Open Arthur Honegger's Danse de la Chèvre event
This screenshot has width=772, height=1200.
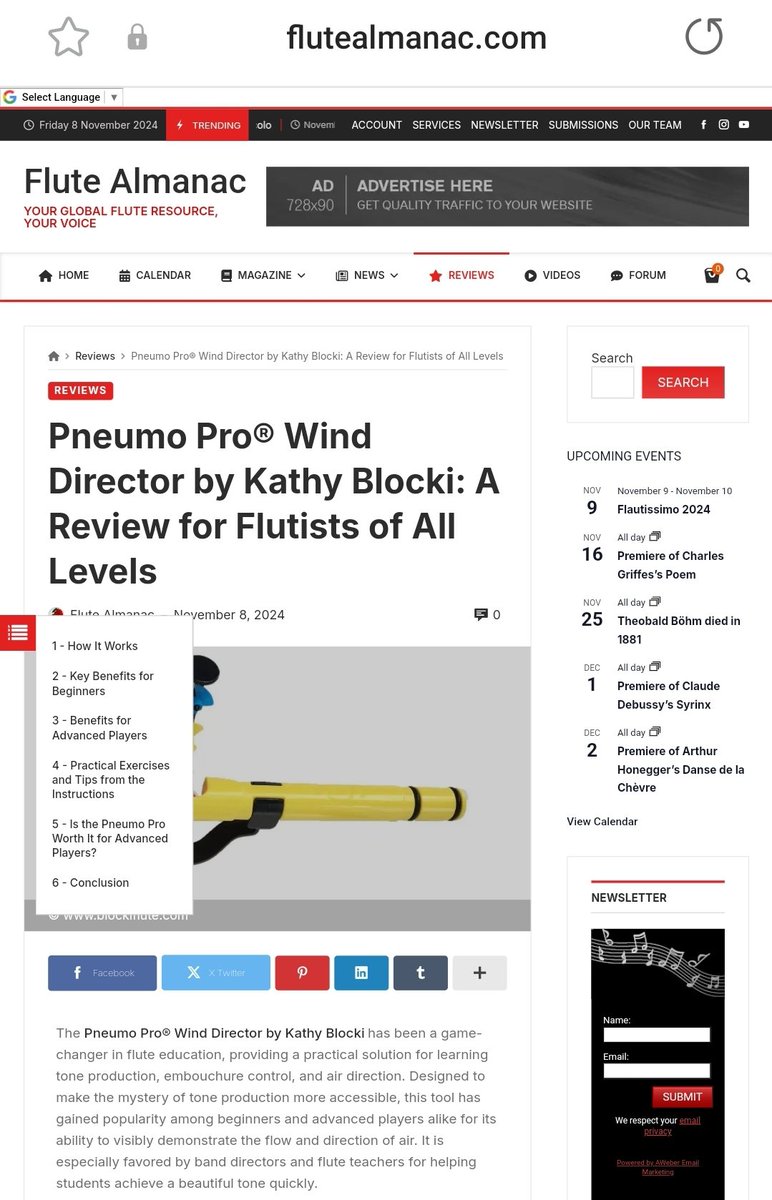[681, 769]
